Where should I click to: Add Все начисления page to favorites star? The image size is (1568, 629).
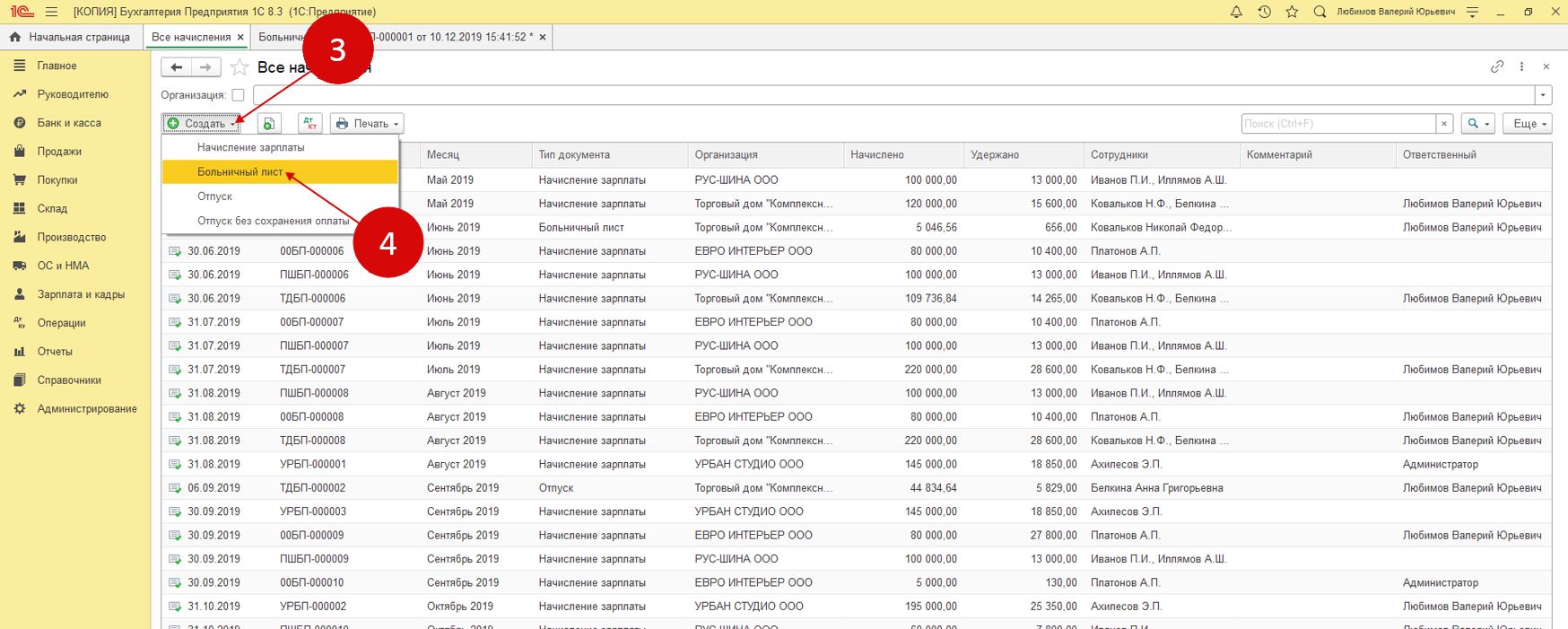click(x=240, y=67)
